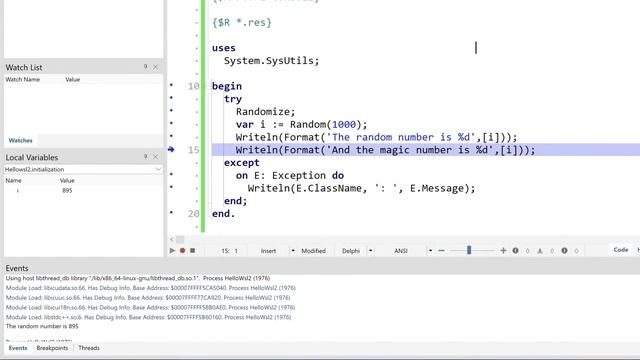Image resolution: width=640 pixels, height=360 pixels.
Task: Toggle breakpoint on the try line
Action: coord(171,98)
